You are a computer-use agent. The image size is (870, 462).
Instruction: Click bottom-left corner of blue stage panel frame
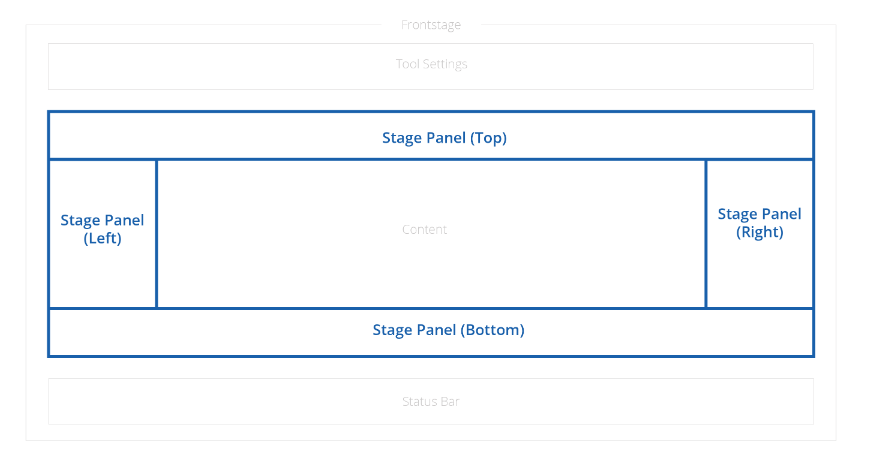click(49, 355)
